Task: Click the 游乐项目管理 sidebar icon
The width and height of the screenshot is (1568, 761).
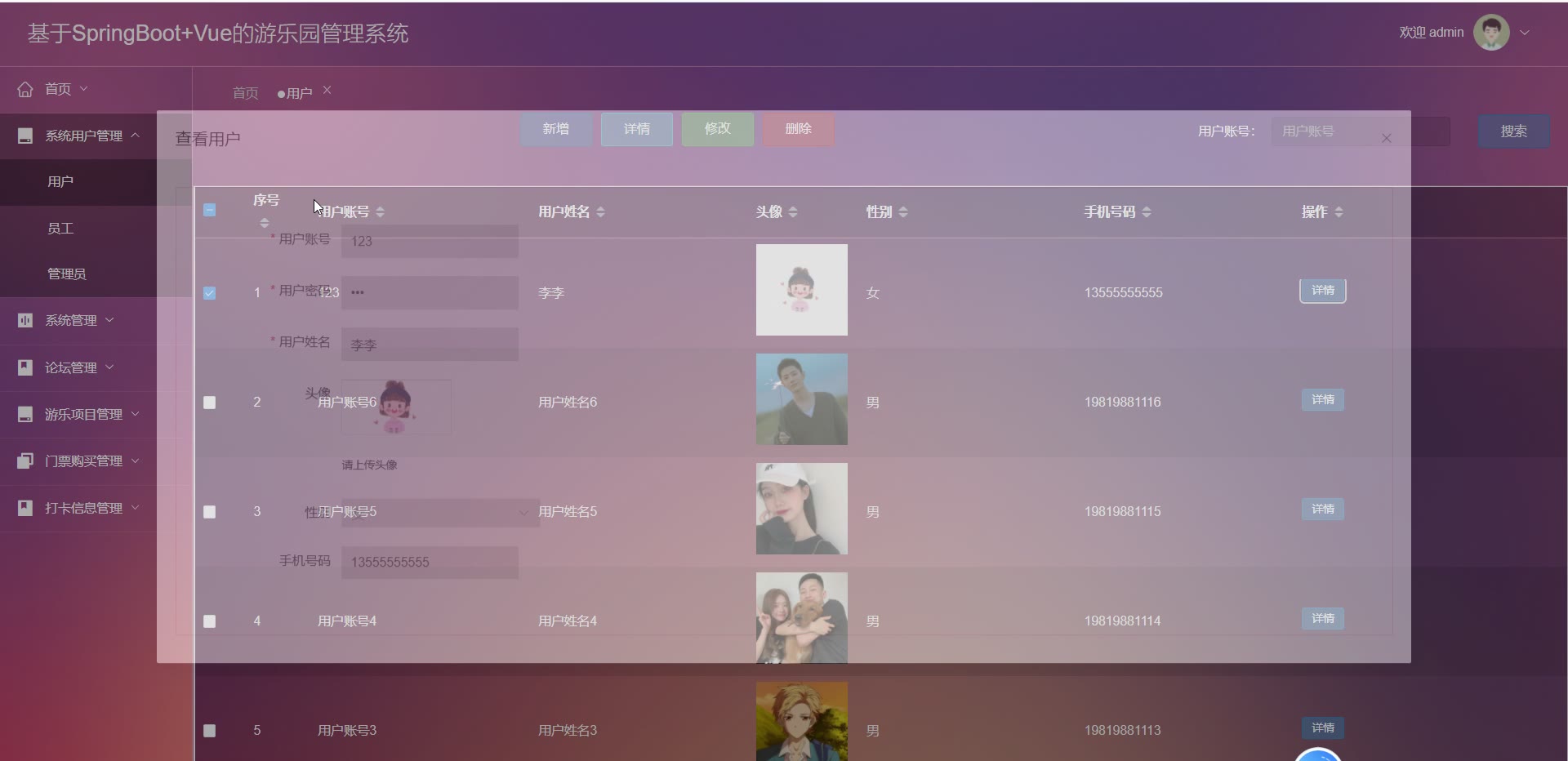Action: [x=25, y=414]
